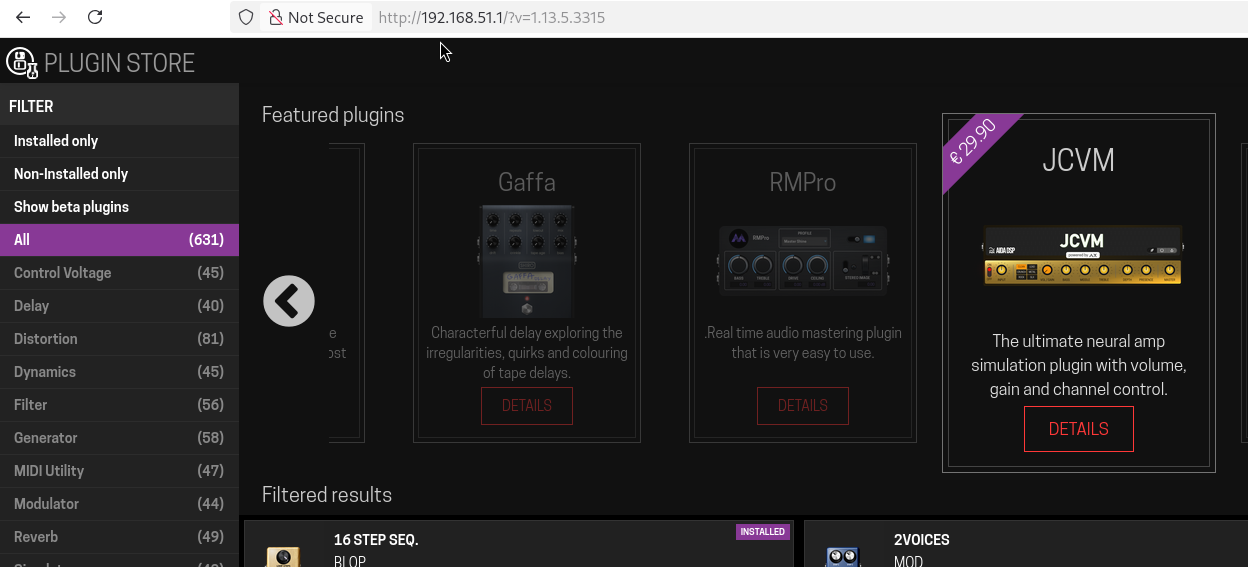This screenshot has width=1248, height=567.
Task: Click the Plugin Store logo icon
Action: pyautogui.click(x=21, y=62)
